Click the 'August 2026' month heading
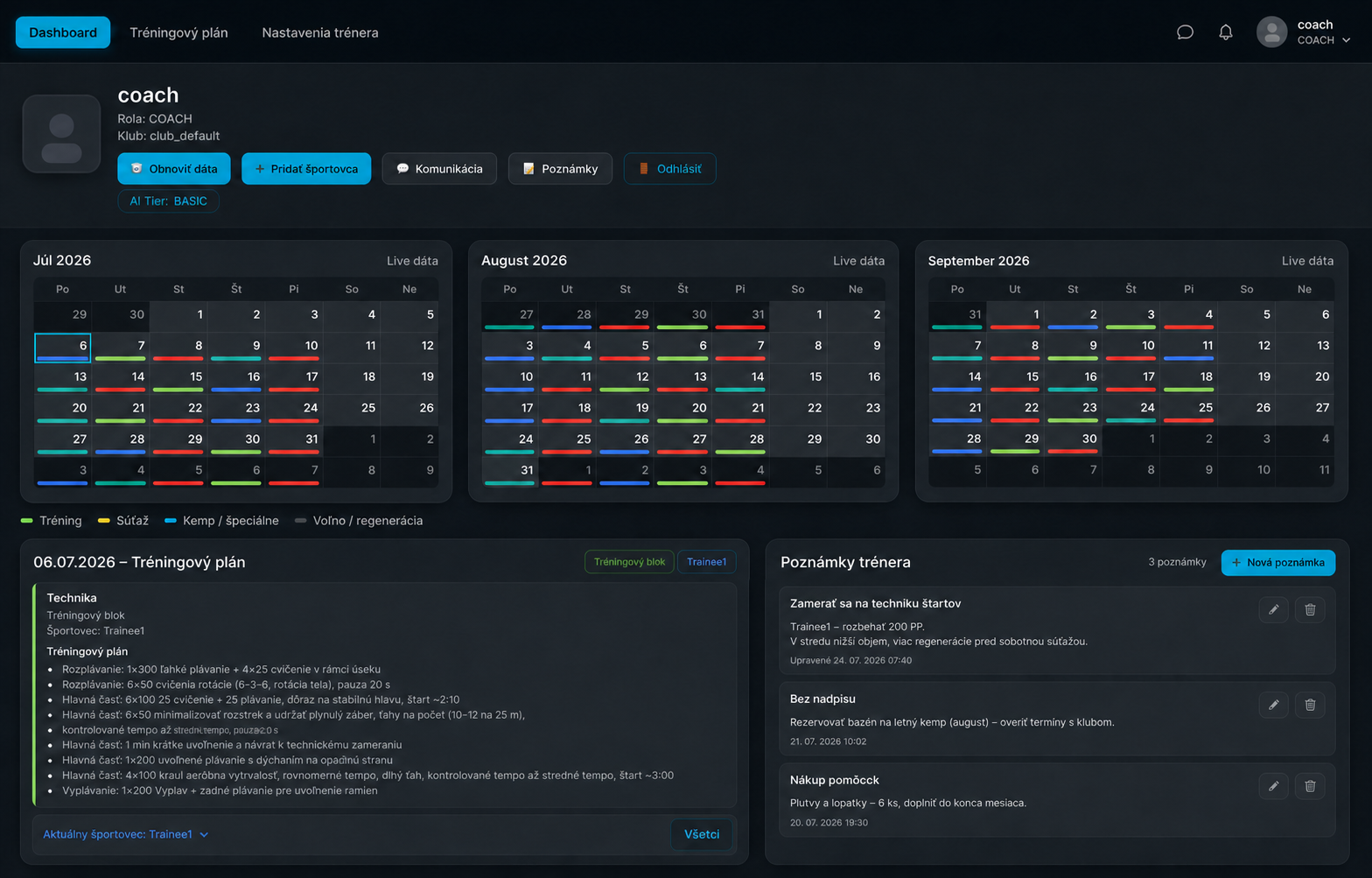 (524, 261)
